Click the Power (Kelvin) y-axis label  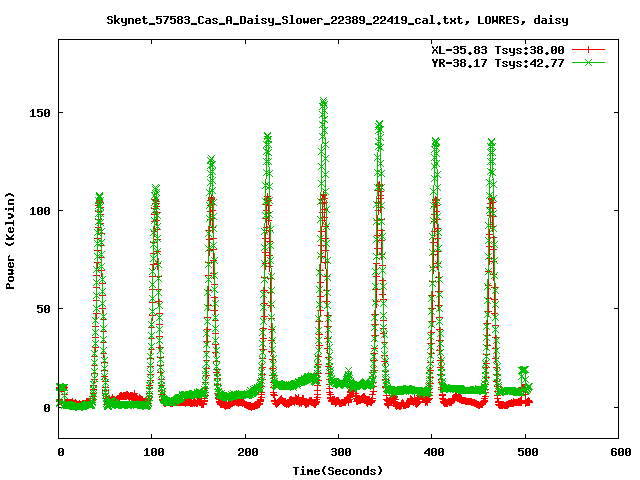click(x=10, y=241)
